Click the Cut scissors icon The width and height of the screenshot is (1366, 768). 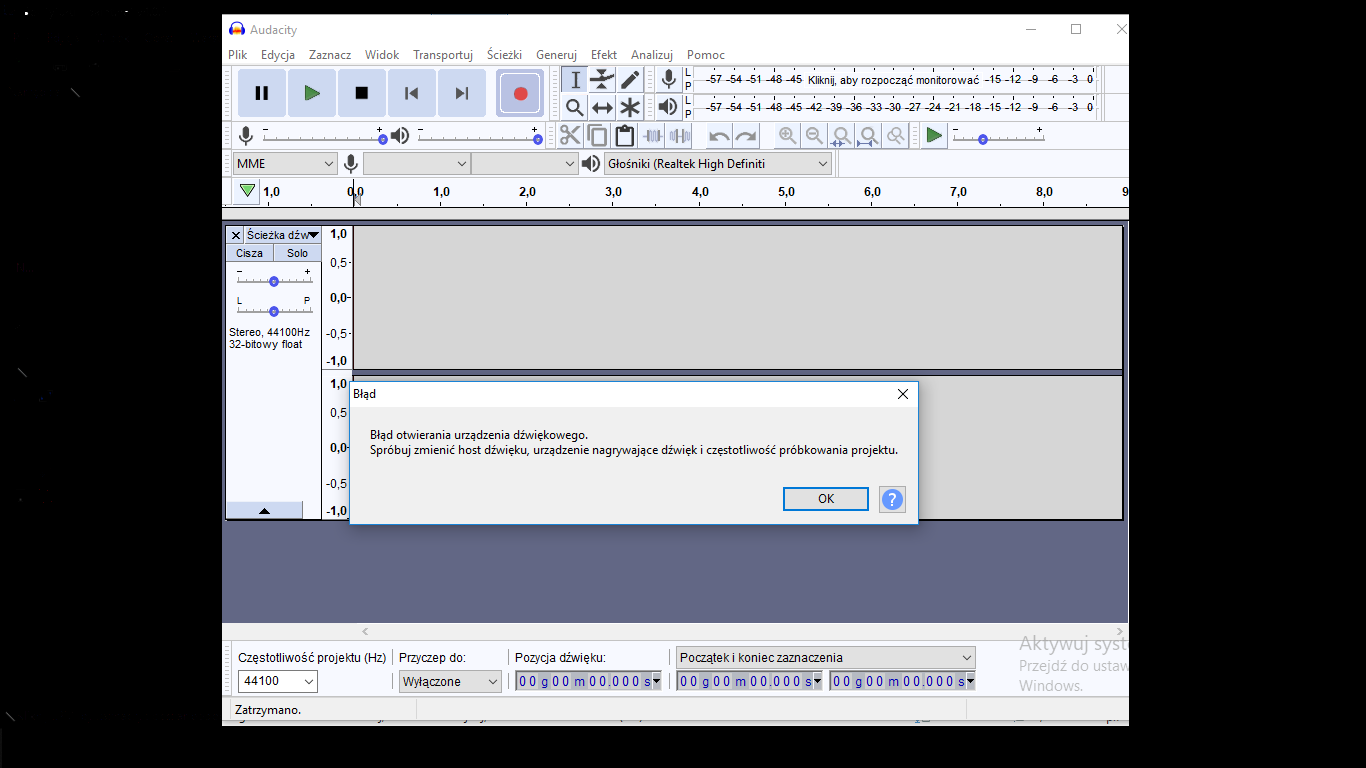coord(570,136)
